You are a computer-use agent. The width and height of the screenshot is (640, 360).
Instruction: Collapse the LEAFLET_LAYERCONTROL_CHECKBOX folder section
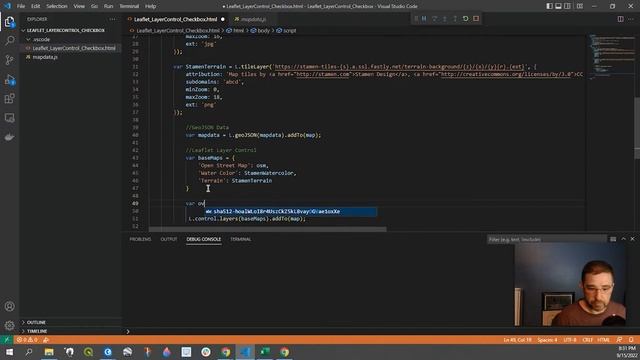pyautogui.click(x=65, y=31)
